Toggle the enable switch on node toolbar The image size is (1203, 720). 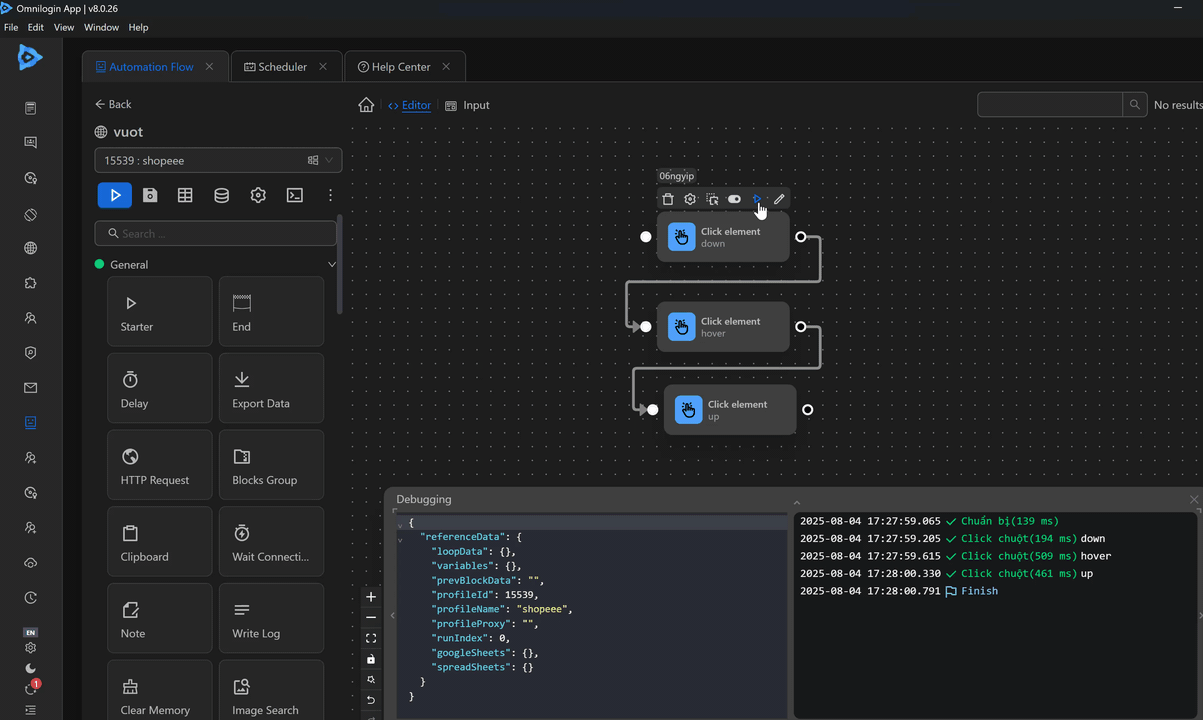(734, 199)
